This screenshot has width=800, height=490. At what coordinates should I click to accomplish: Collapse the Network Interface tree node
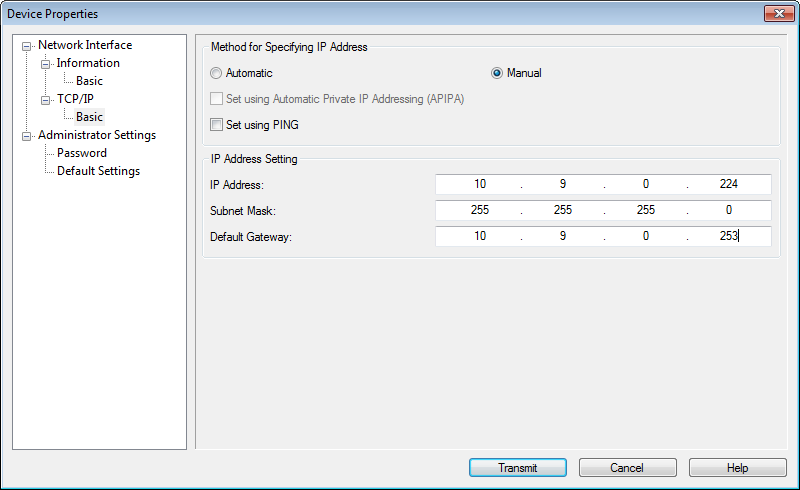coord(27,46)
